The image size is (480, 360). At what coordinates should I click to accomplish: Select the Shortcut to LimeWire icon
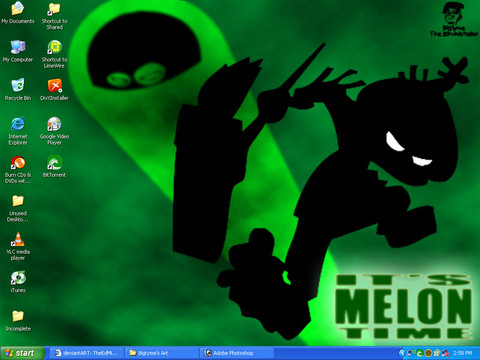[54, 54]
